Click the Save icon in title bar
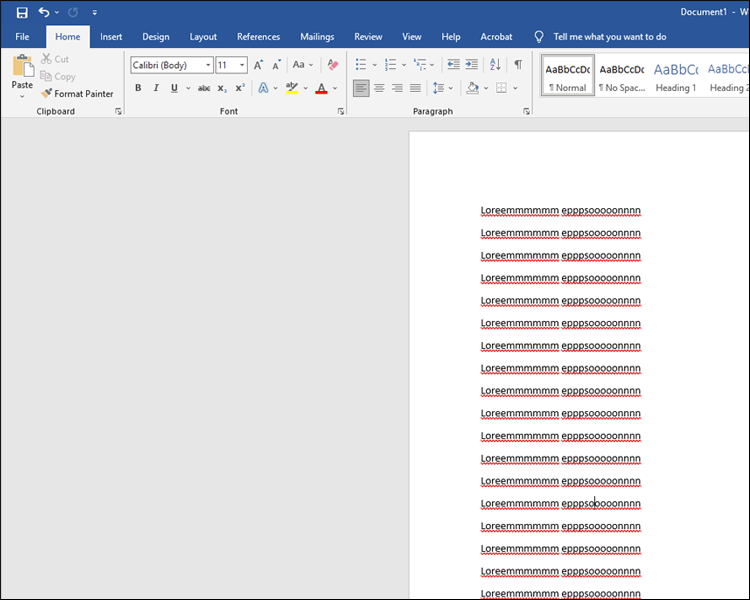Image resolution: width=750 pixels, height=600 pixels. (22, 12)
